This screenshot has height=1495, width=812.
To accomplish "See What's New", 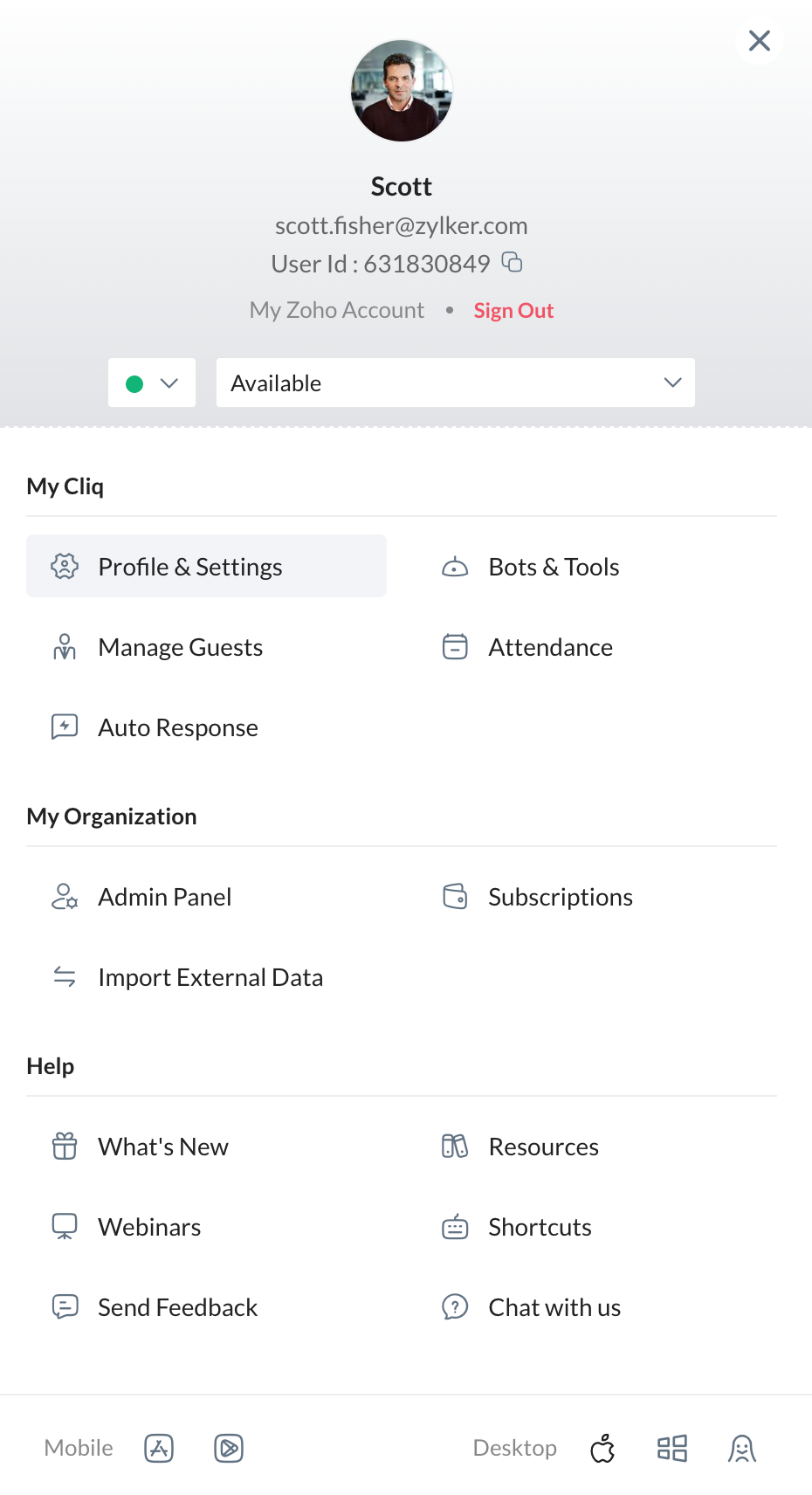I will click(x=163, y=1147).
